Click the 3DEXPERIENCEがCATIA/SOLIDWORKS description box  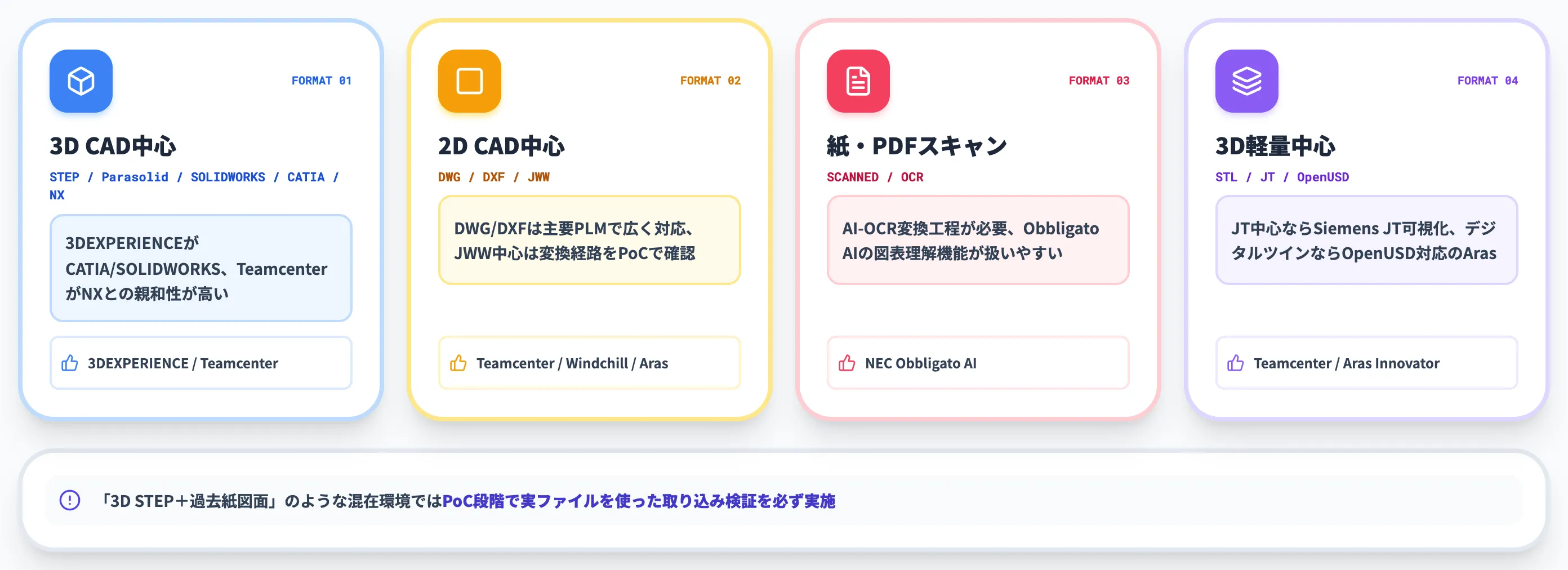(201, 268)
